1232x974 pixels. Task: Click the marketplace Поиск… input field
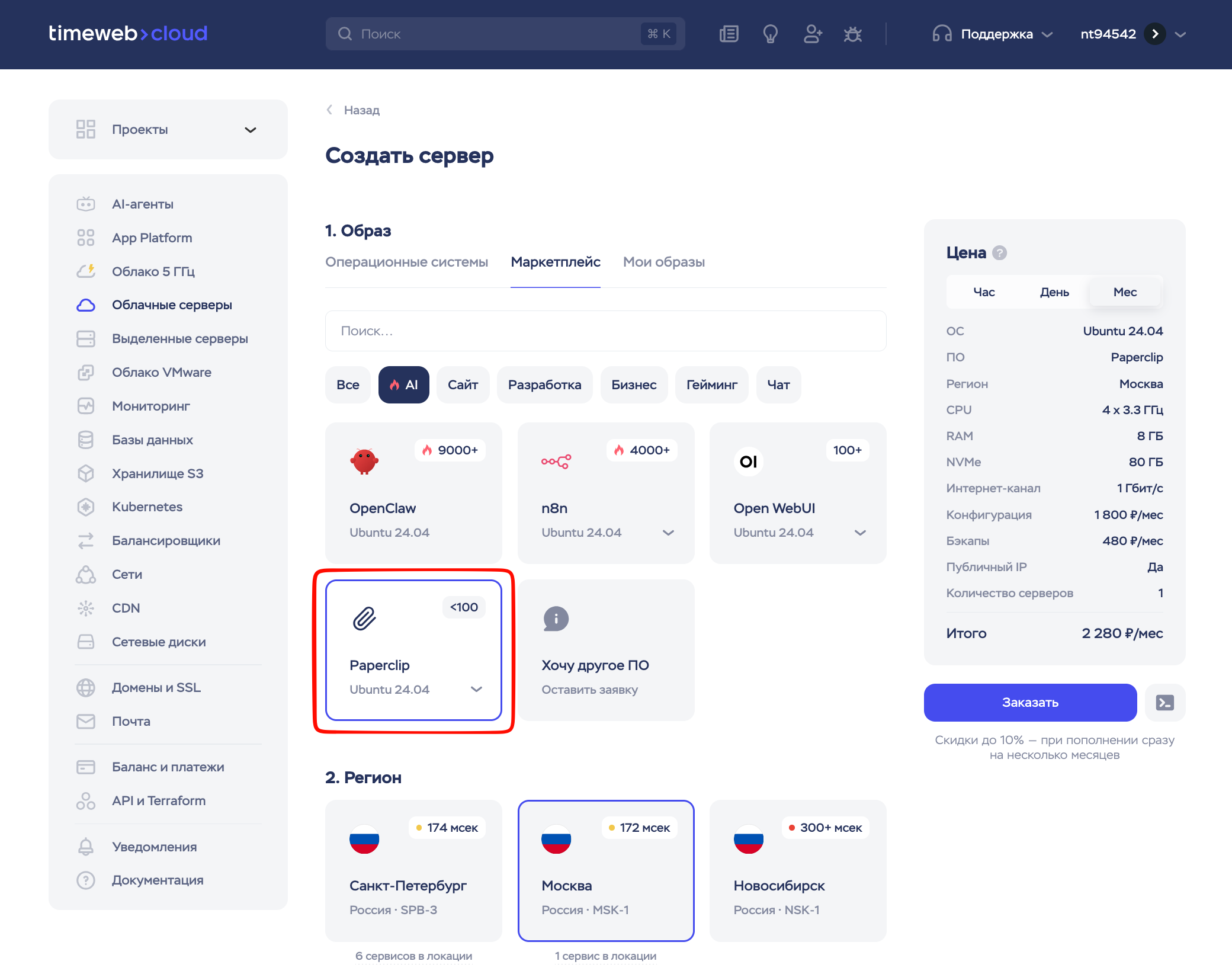(x=605, y=331)
